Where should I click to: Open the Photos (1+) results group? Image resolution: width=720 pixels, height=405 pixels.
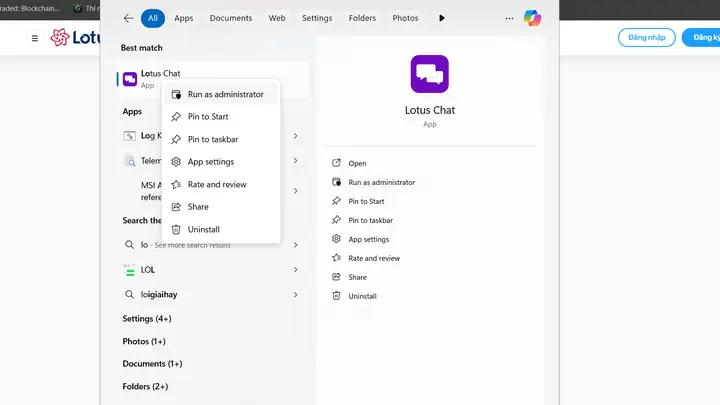point(144,341)
